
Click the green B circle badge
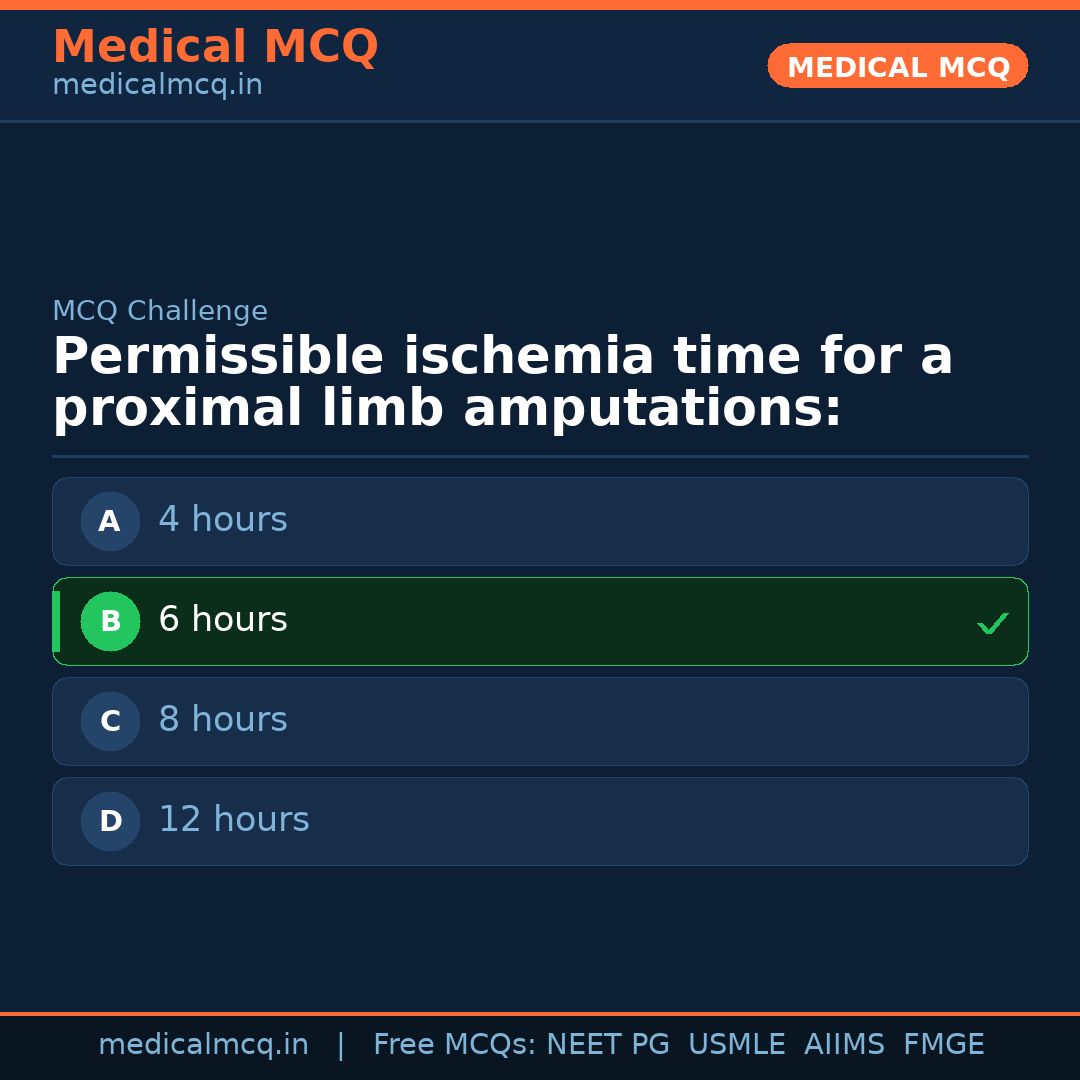tap(110, 621)
